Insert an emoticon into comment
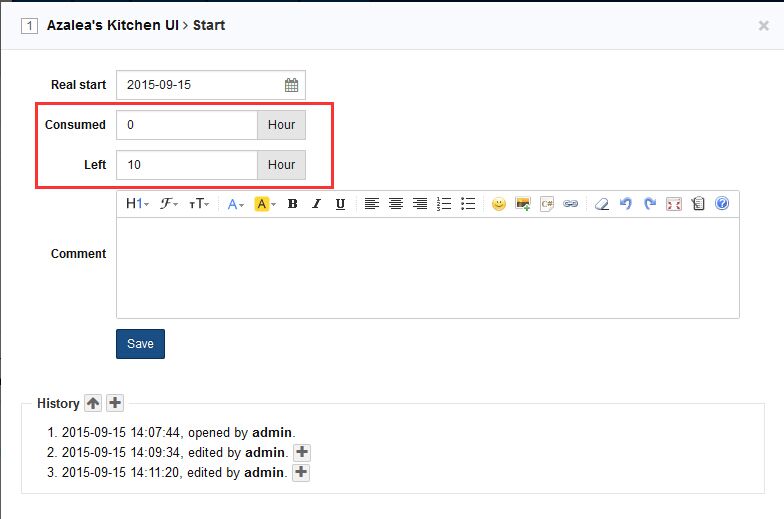Image resolution: width=784 pixels, height=519 pixels. (x=498, y=204)
